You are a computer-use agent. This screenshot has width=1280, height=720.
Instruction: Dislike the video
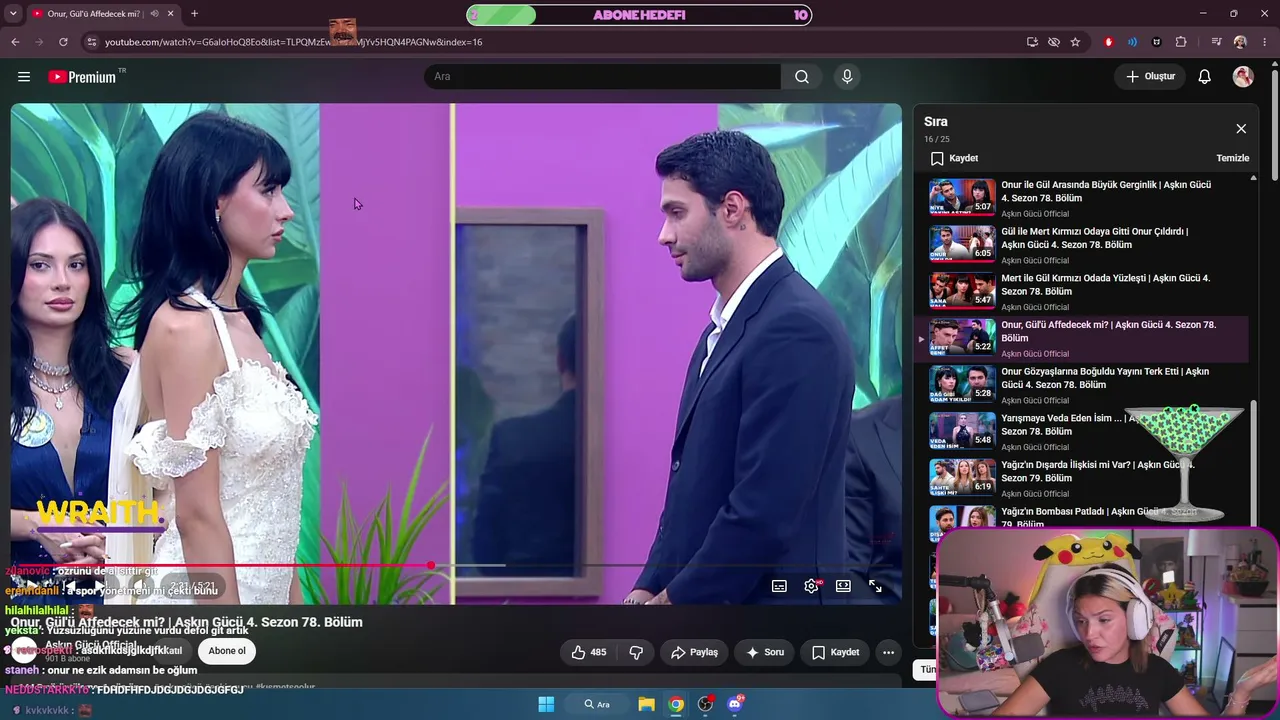pos(636,652)
